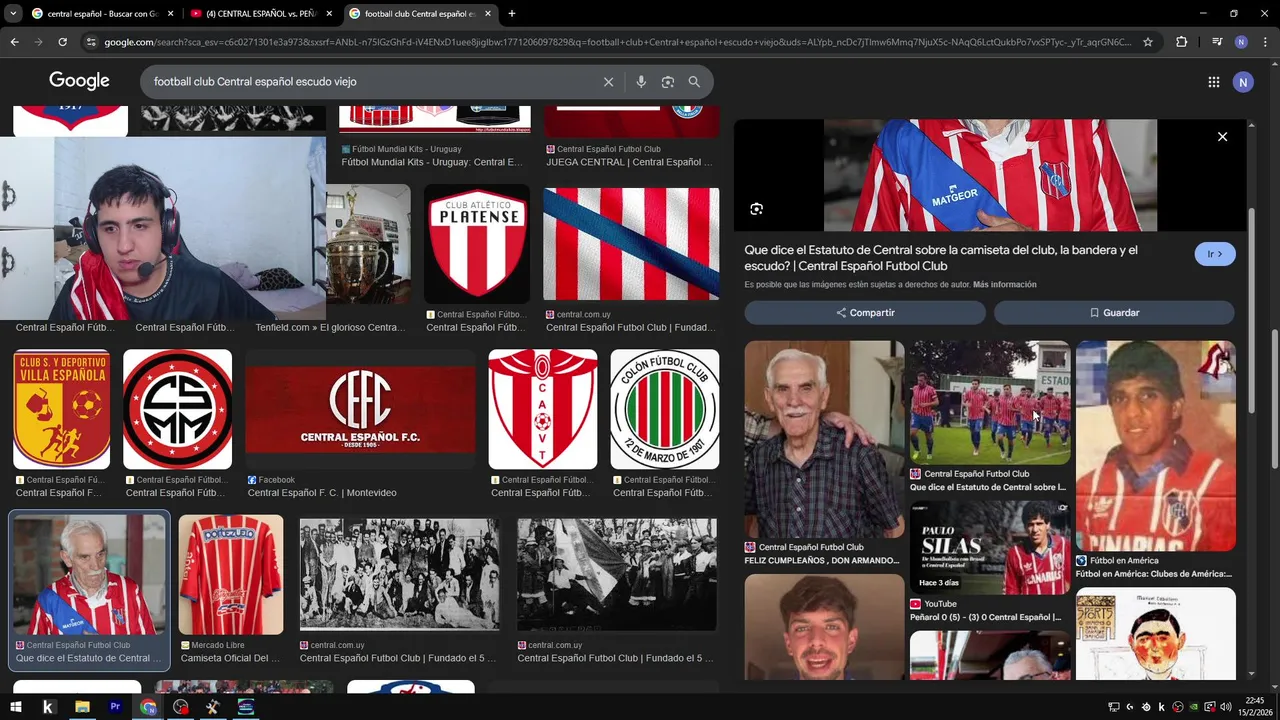1280x720 pixels.
Task: Submit search with the magnifier icon
Action: (x=694, y=82)
